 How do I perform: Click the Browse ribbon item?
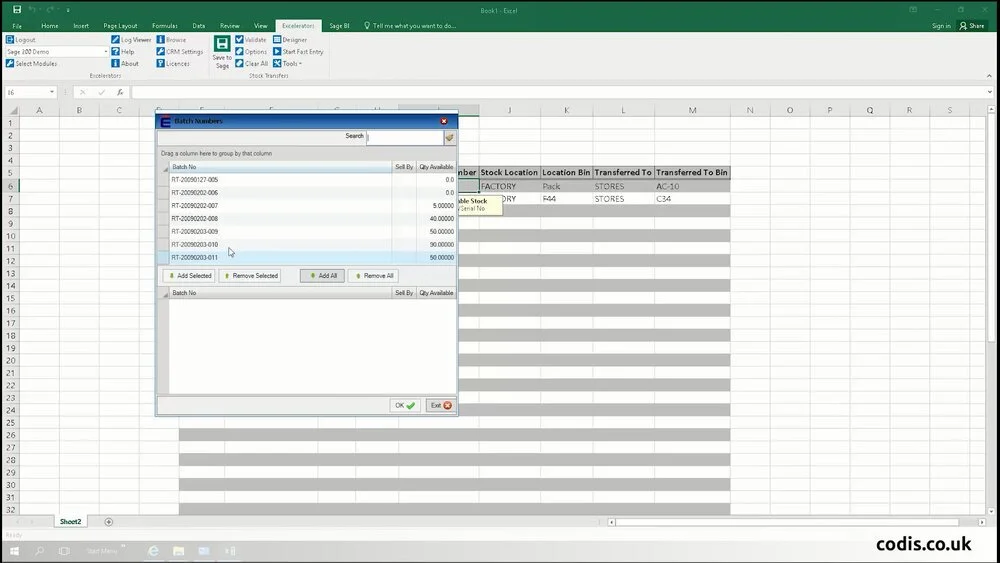(171, 40)
